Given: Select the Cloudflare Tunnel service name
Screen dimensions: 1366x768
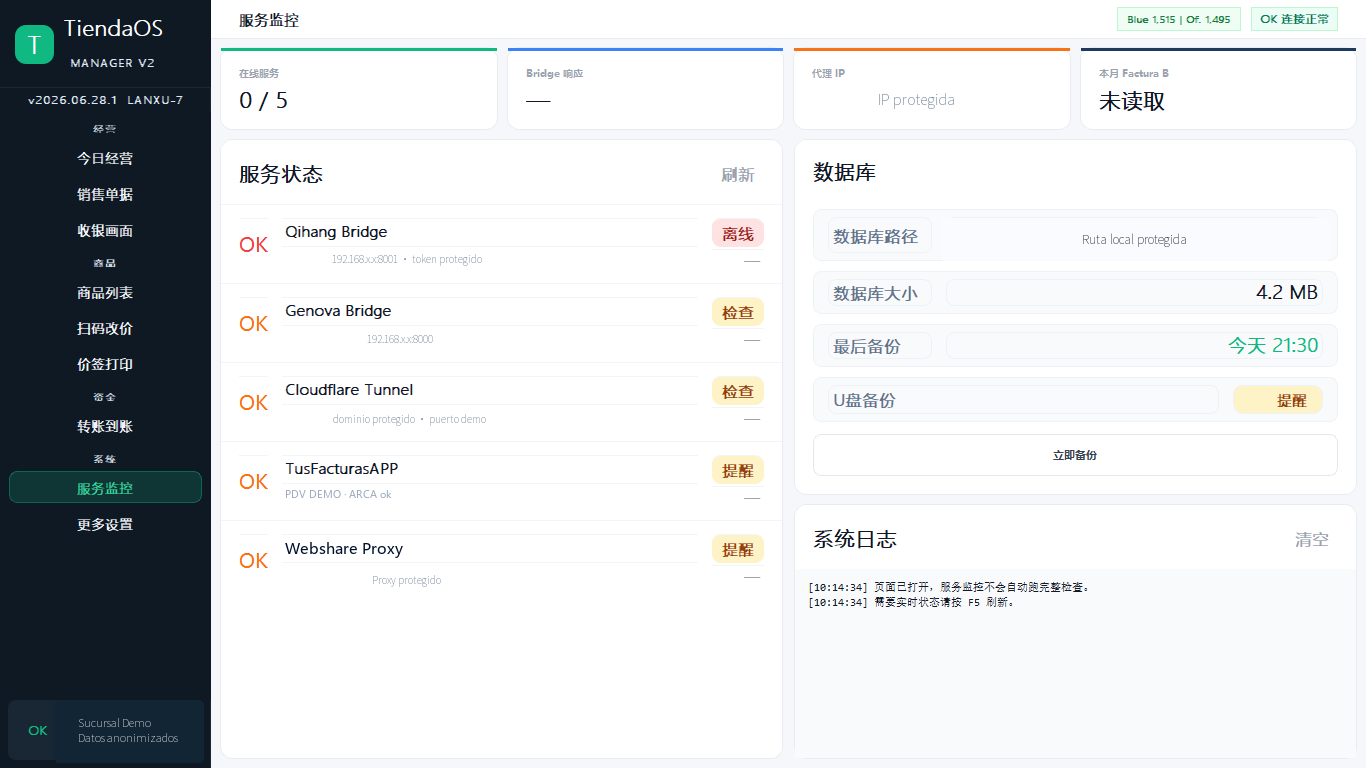Looking at the screenshot, I should (349, 390).
